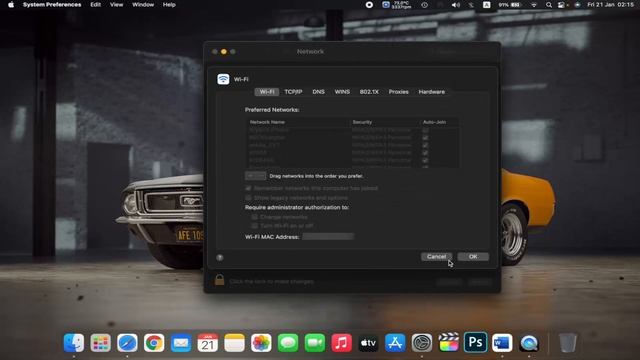
Task: Open the Mail app in the dock
Action: [181, 343]
